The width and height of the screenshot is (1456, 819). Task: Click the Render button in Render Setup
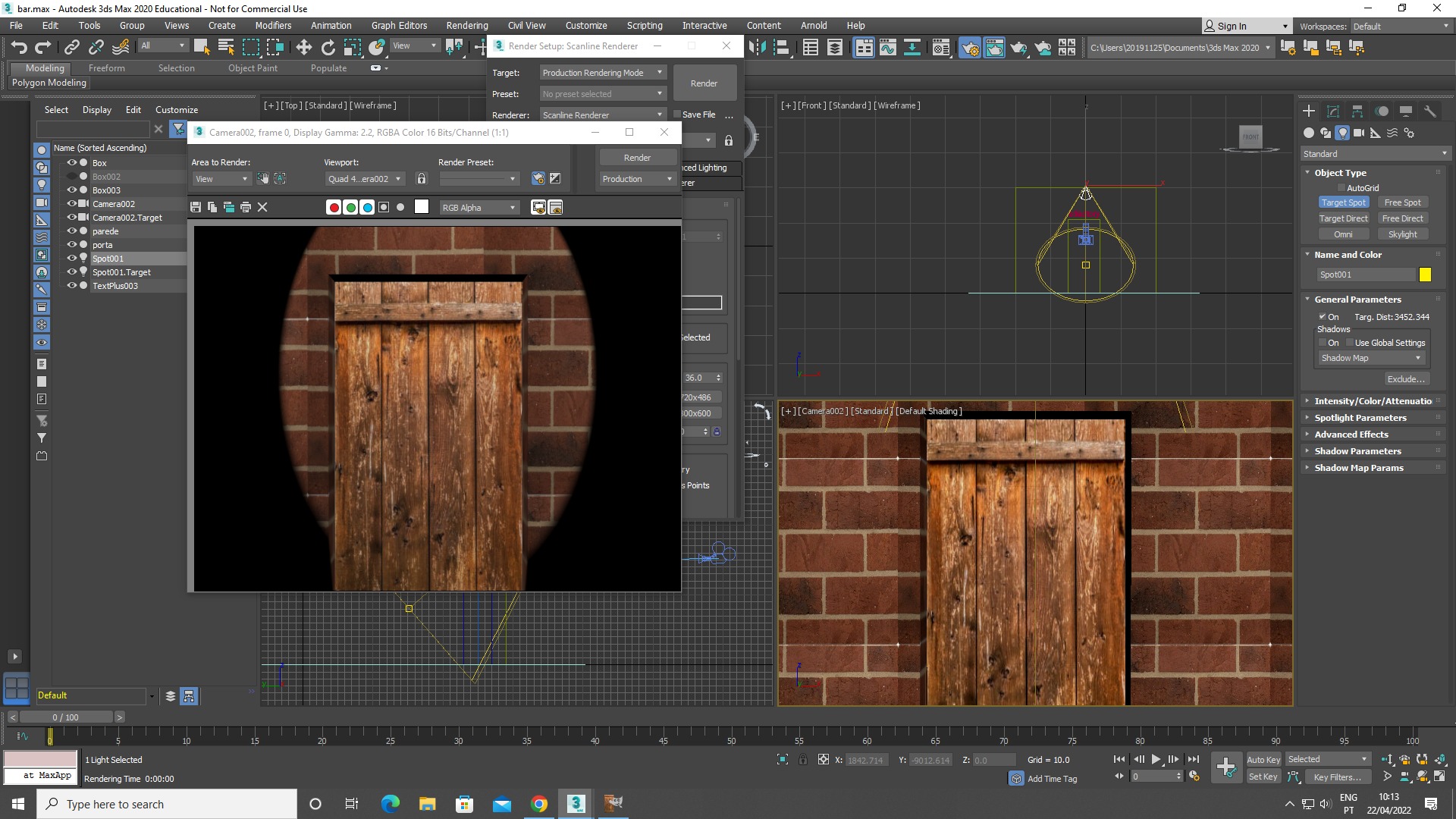pyautogui.click(x=704, y=83)
